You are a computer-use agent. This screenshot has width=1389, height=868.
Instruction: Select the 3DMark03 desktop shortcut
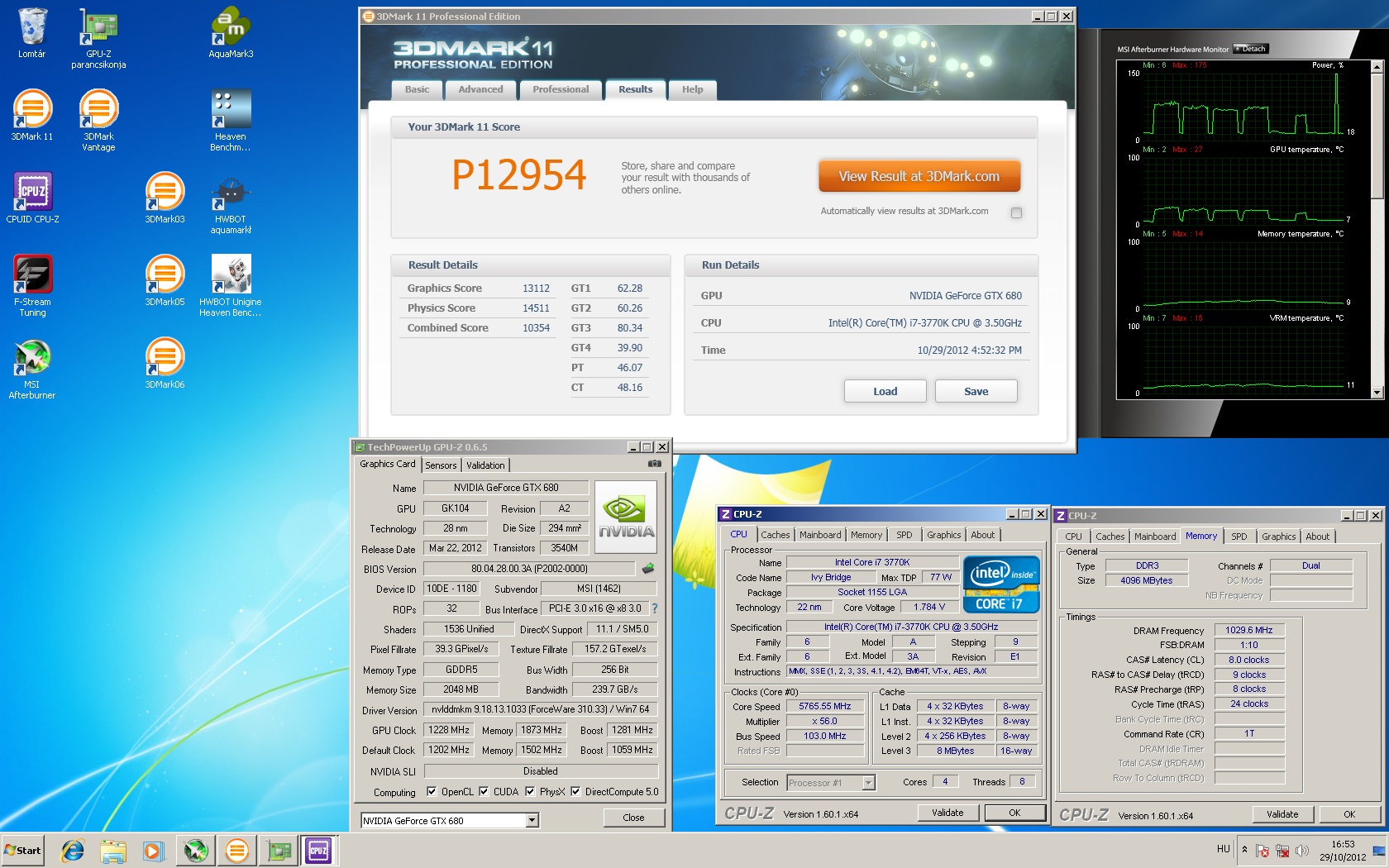(165, 198)
